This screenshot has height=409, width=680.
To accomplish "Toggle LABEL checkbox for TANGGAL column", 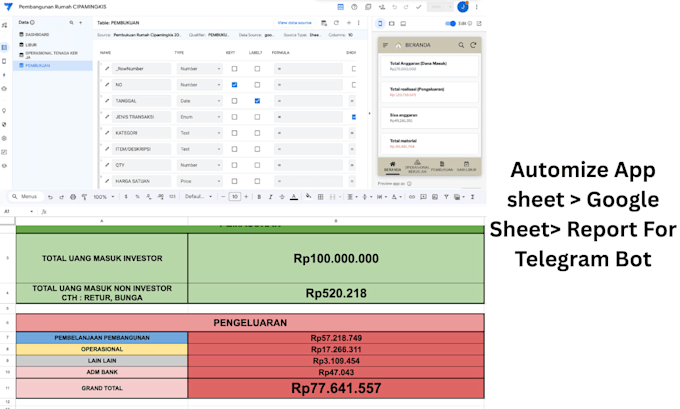I will [257, 101].
